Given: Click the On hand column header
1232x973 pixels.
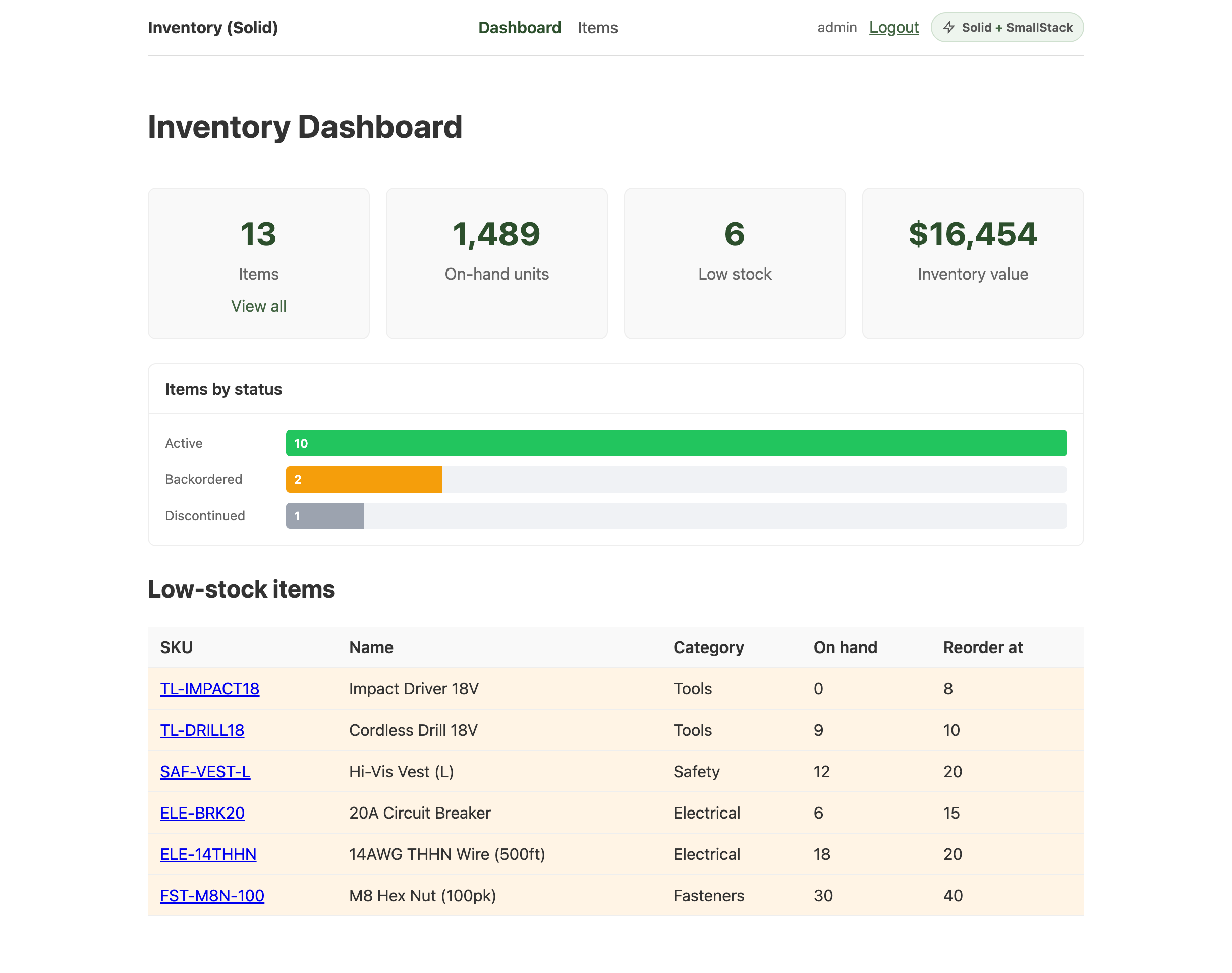Looking at the screenshot, I should 845,647.
